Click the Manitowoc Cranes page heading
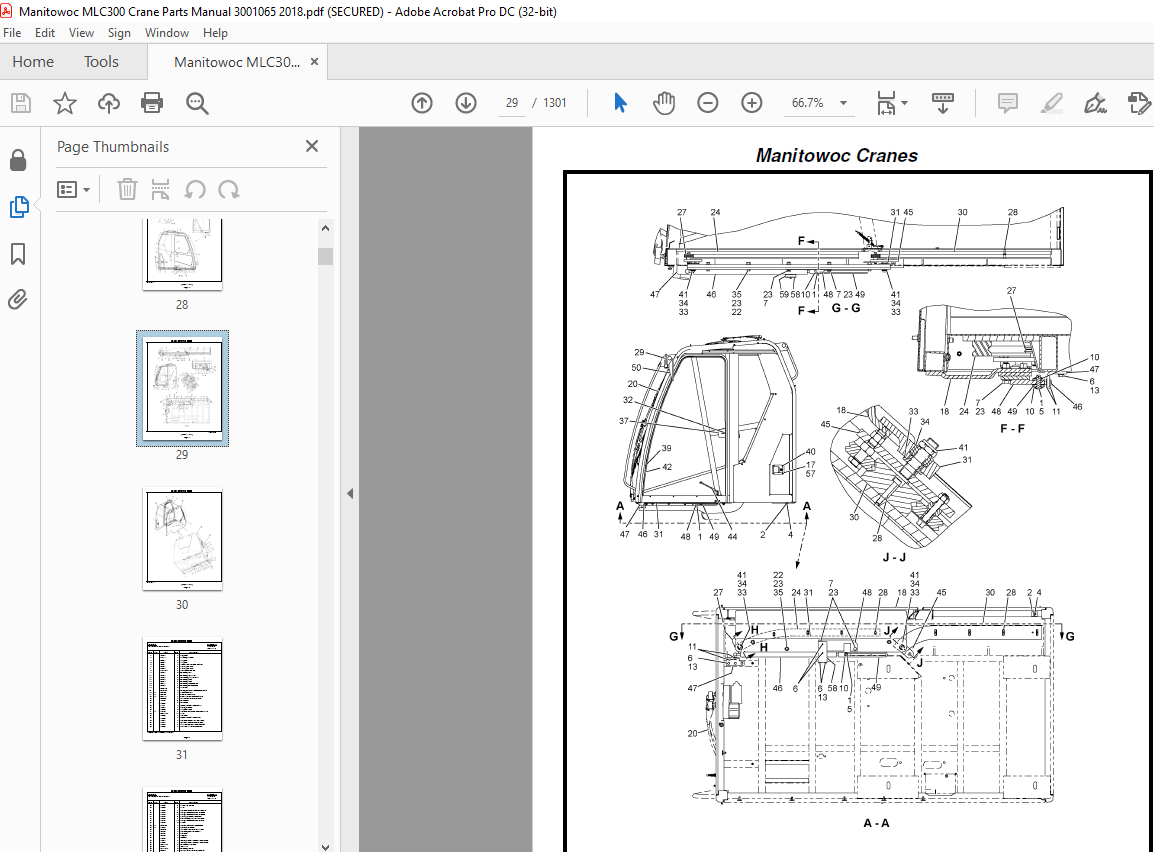Viewport: 1154px width, 852px height. pyautogui.click(x=837, y=155)
